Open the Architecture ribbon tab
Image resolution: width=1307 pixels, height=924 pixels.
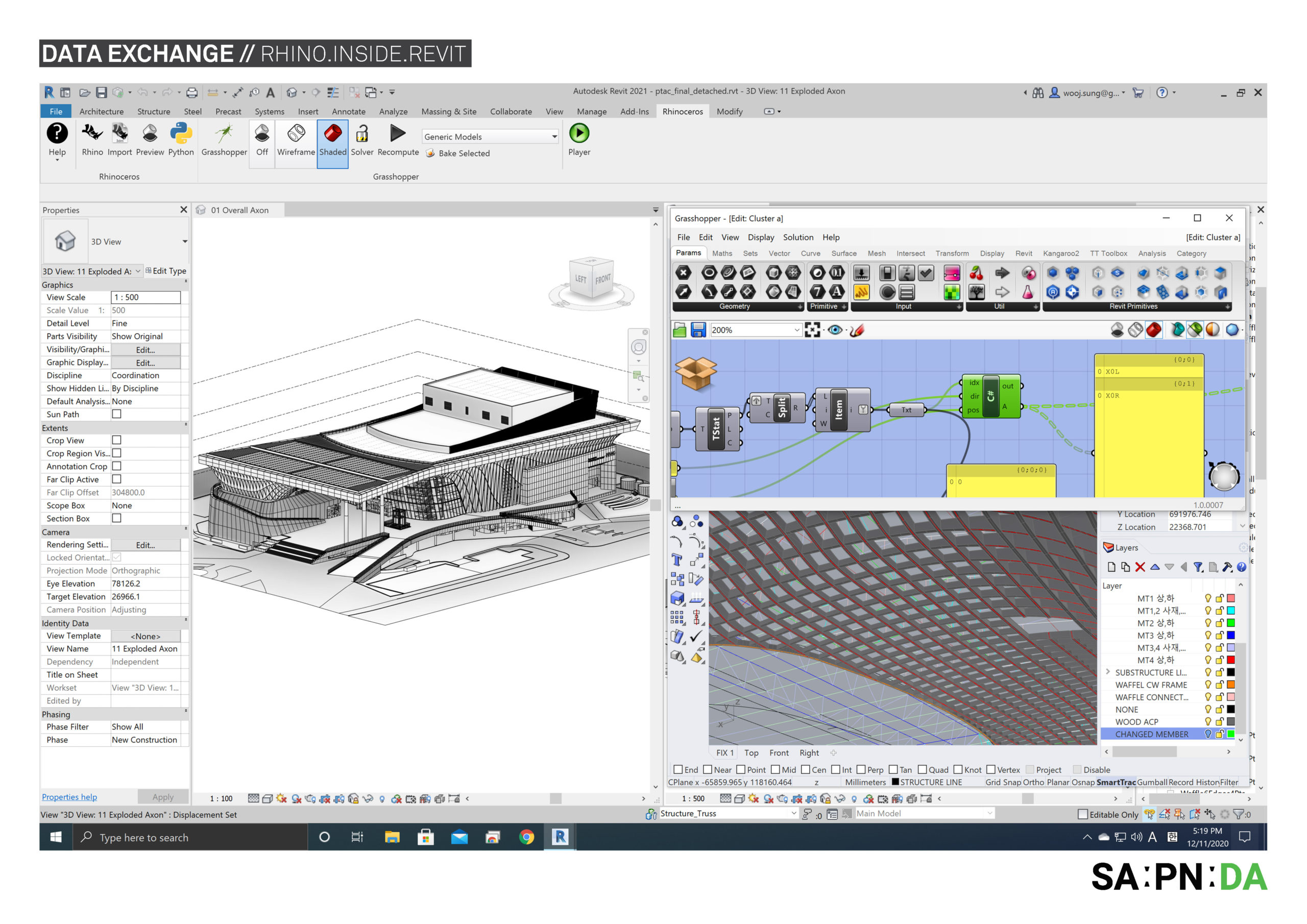pyautogui.click(x=101, y=112)
